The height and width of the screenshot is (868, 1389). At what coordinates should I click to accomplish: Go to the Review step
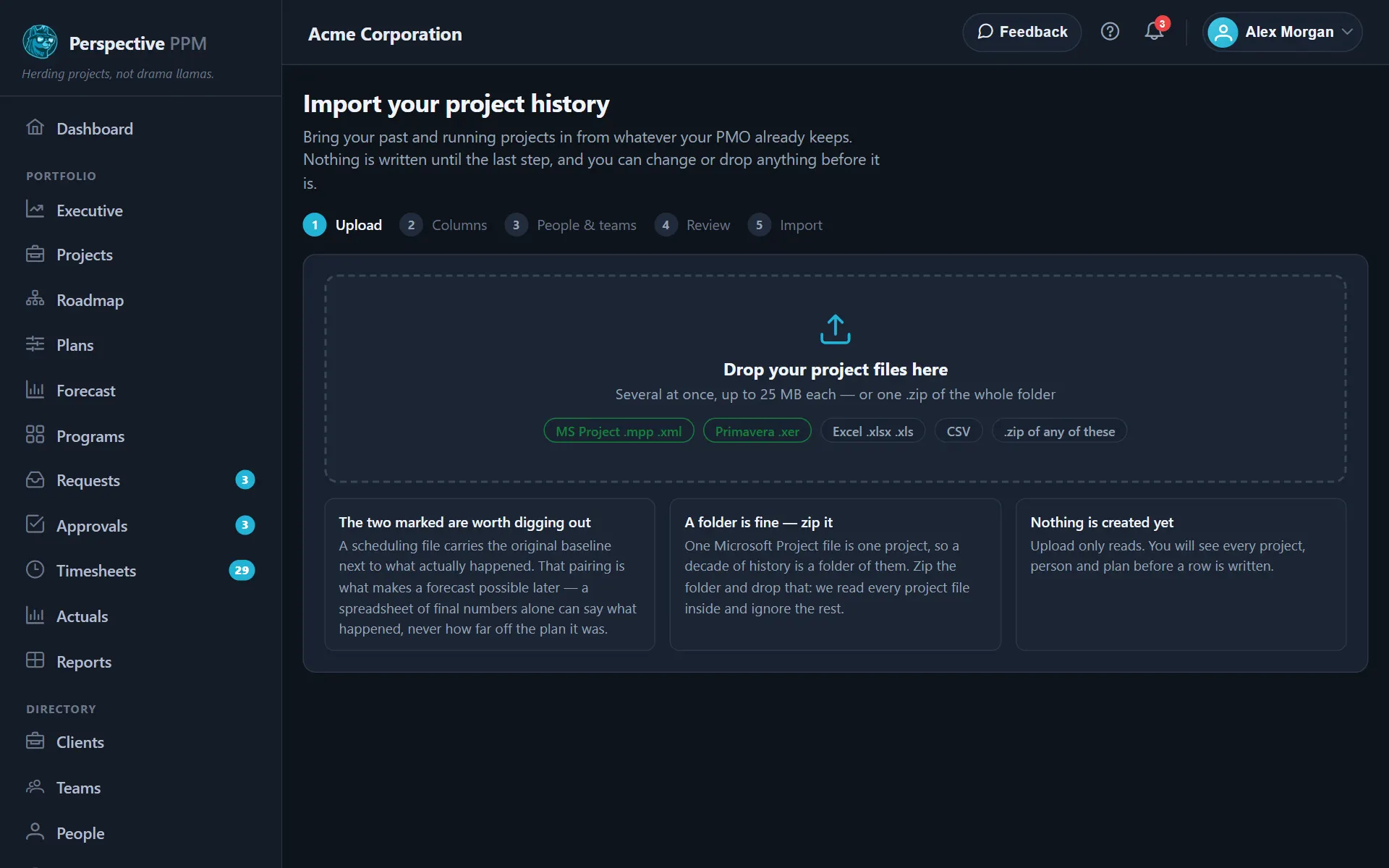[692, 225]
